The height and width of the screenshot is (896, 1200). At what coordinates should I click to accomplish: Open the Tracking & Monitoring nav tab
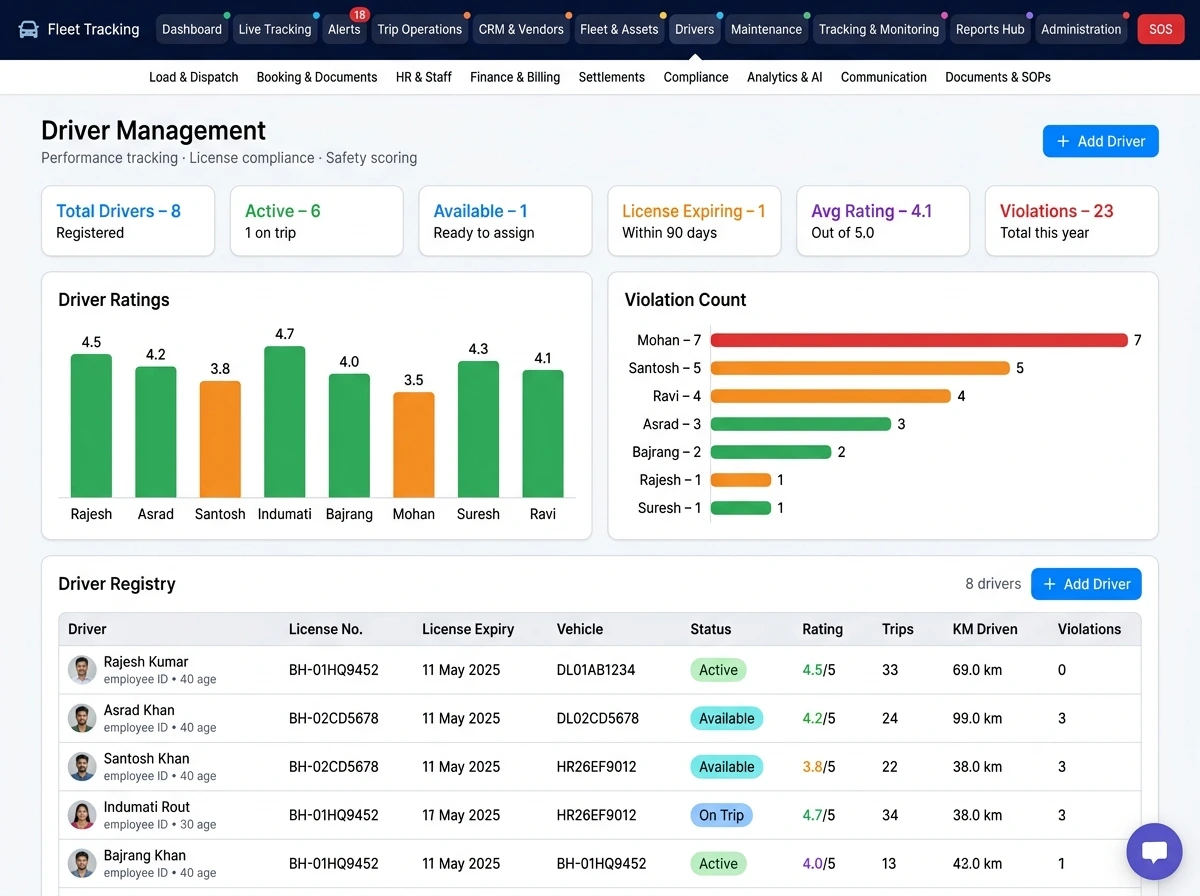point(879,29)
